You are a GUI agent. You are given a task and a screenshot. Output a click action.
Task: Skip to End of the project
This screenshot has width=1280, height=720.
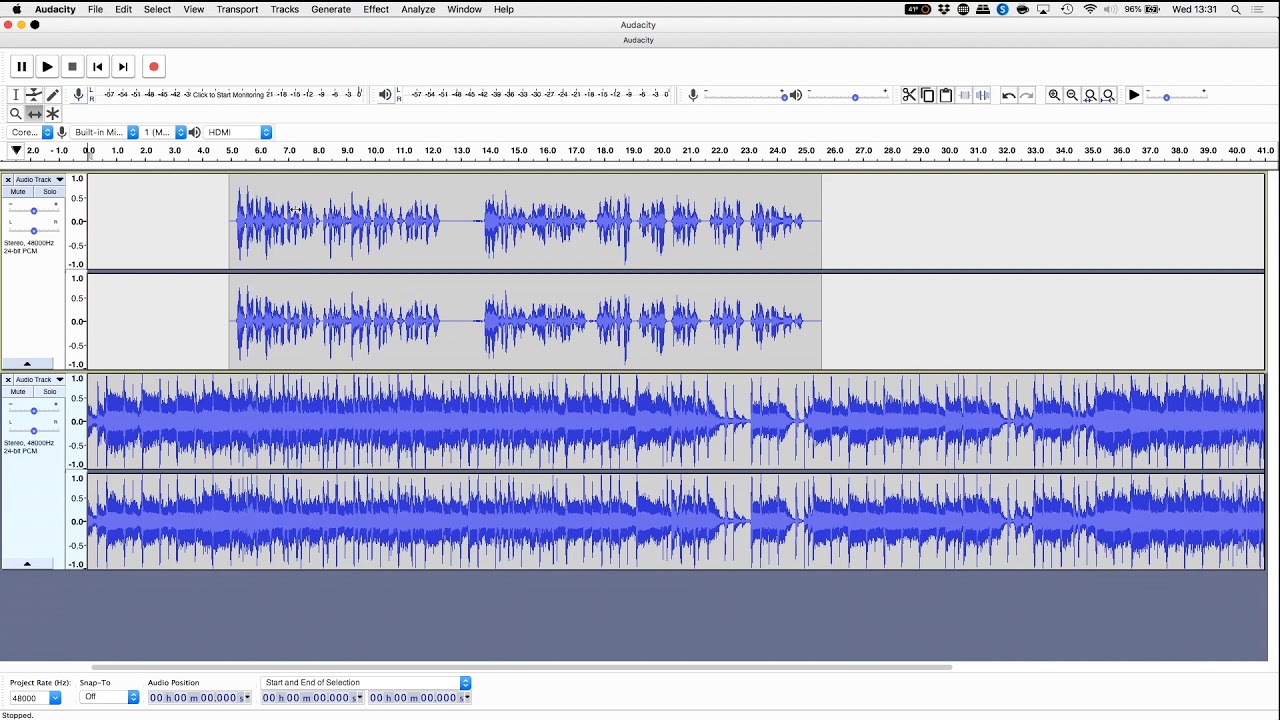tap(123, 67)
